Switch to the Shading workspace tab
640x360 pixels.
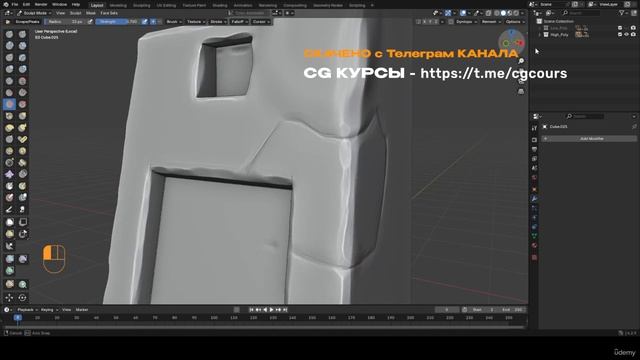click(220, 5)
